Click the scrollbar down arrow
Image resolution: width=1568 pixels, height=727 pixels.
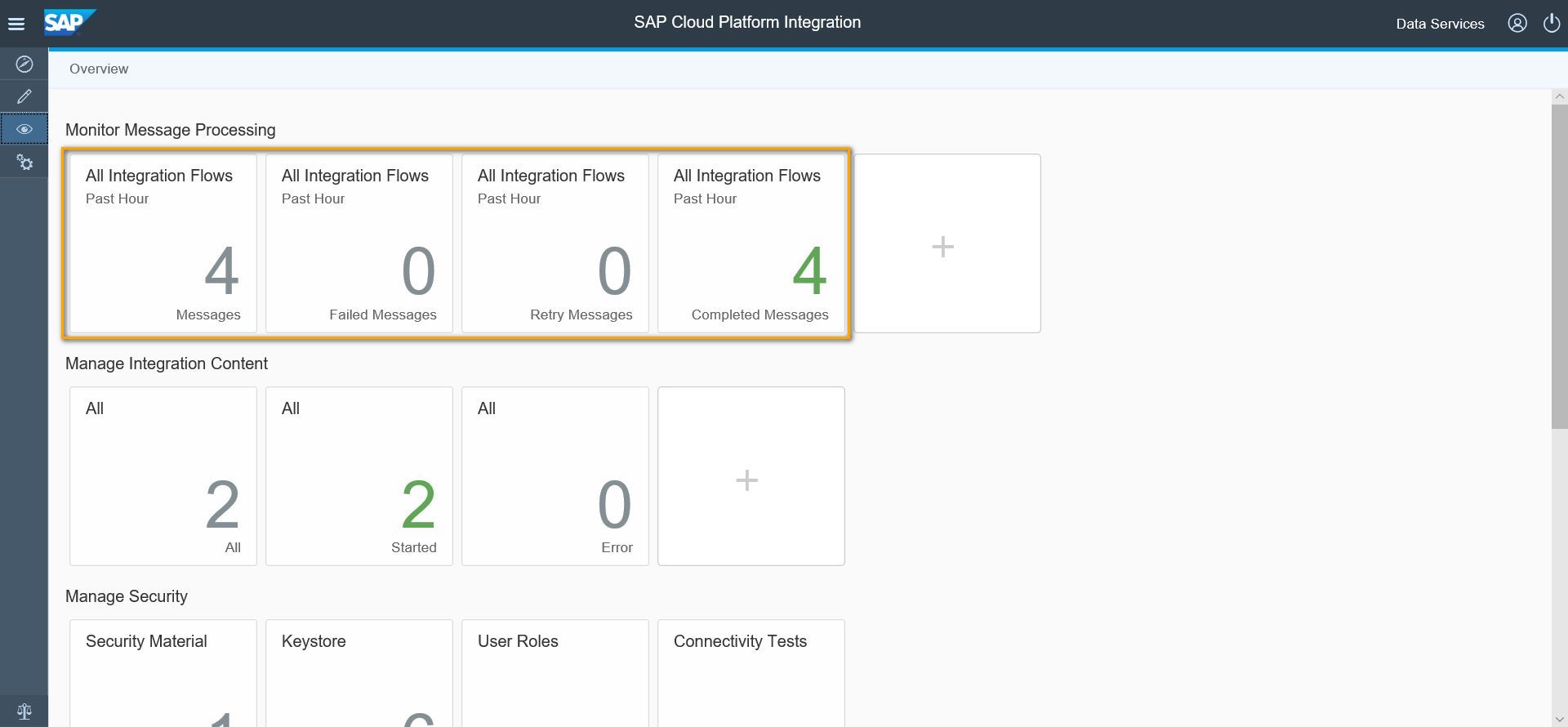(1559, 720)
